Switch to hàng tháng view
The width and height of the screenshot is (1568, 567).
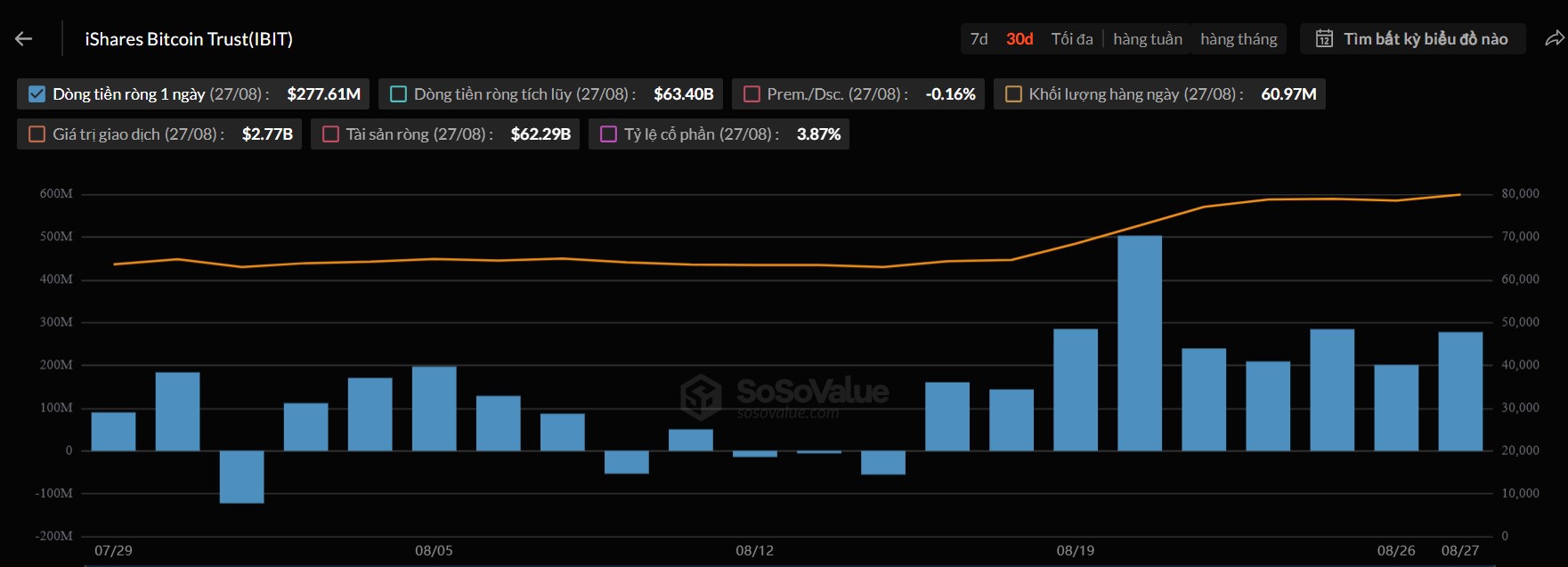point(1239,38)
